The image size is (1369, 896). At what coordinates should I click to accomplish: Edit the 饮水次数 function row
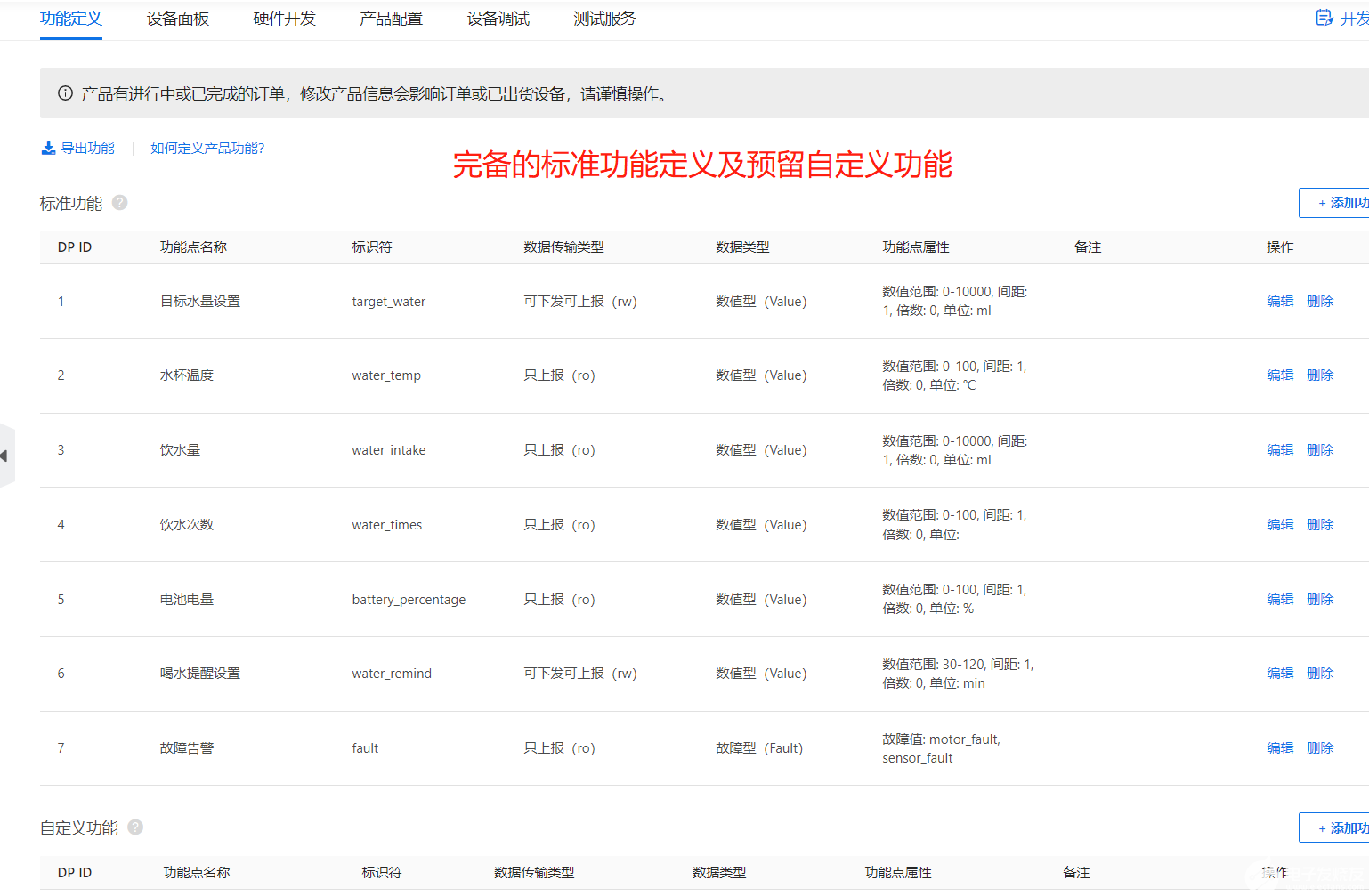[x=1280, y=525]
